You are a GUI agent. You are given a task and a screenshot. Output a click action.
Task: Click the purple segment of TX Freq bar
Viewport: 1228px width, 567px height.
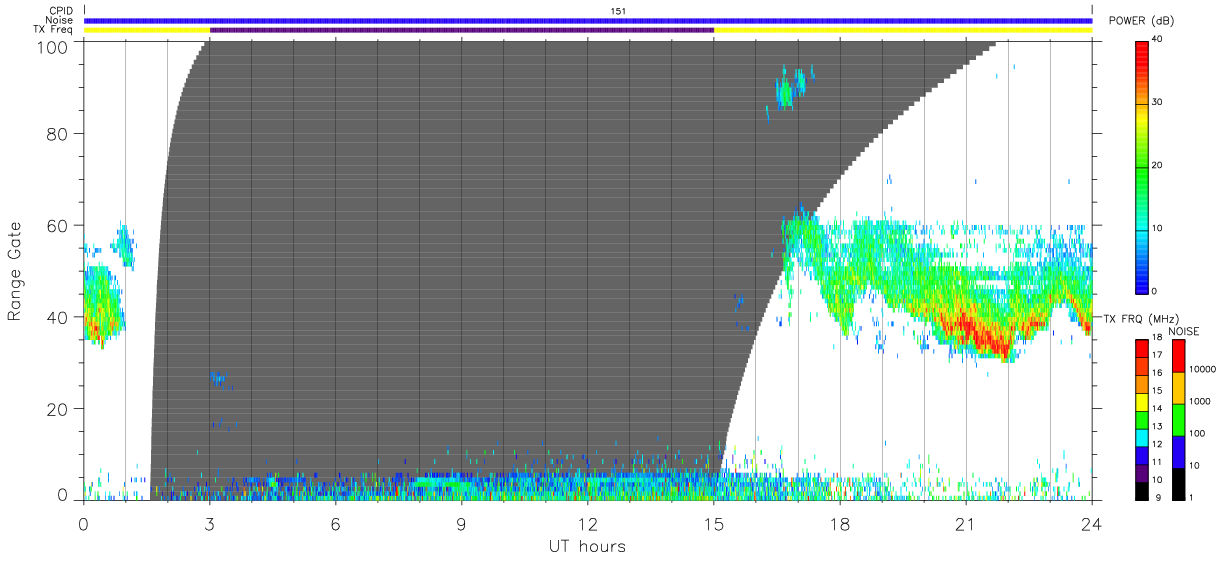[462, 30]
